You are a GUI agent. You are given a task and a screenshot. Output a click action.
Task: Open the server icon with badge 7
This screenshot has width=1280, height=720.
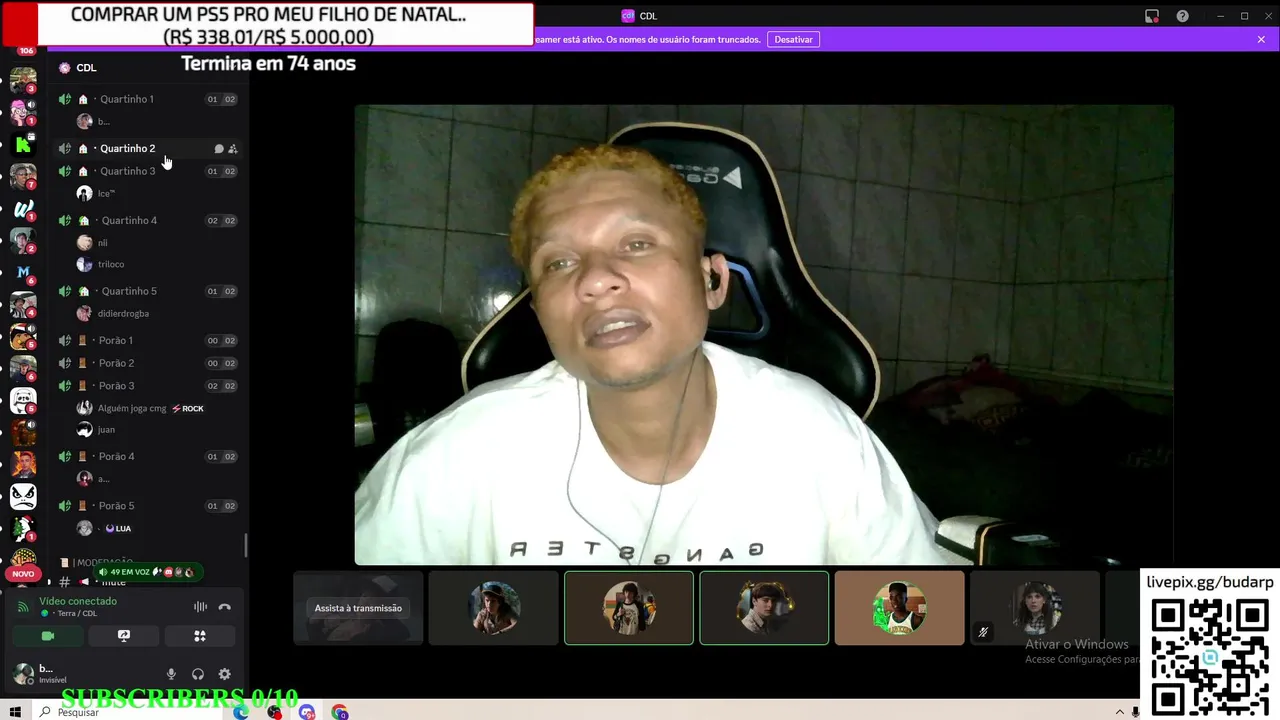(x=23, y=177)
